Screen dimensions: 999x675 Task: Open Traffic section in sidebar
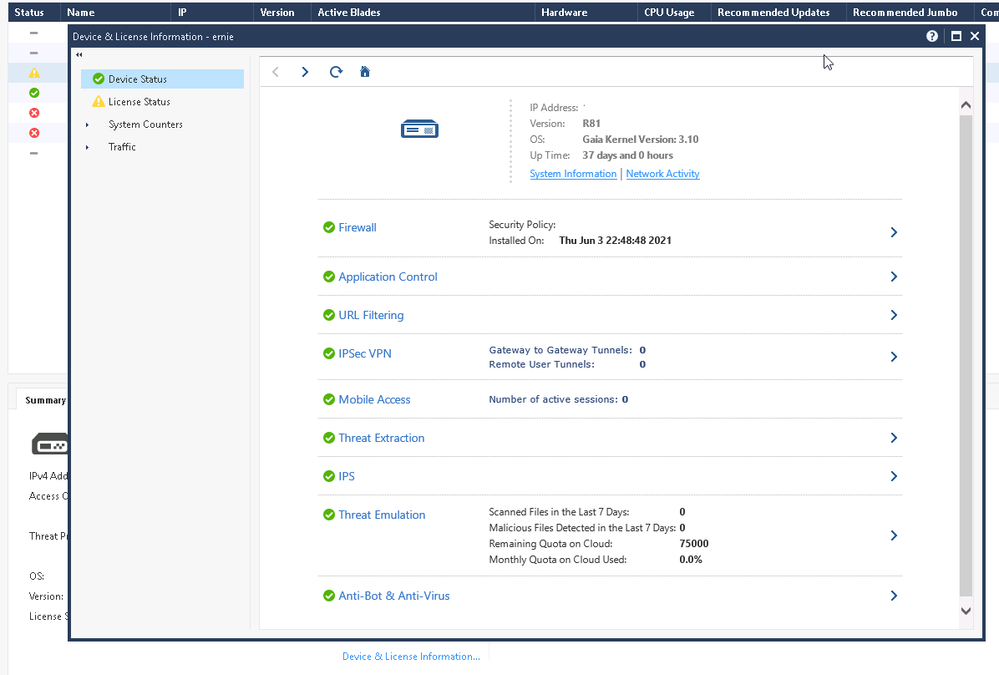click(122, 147)
